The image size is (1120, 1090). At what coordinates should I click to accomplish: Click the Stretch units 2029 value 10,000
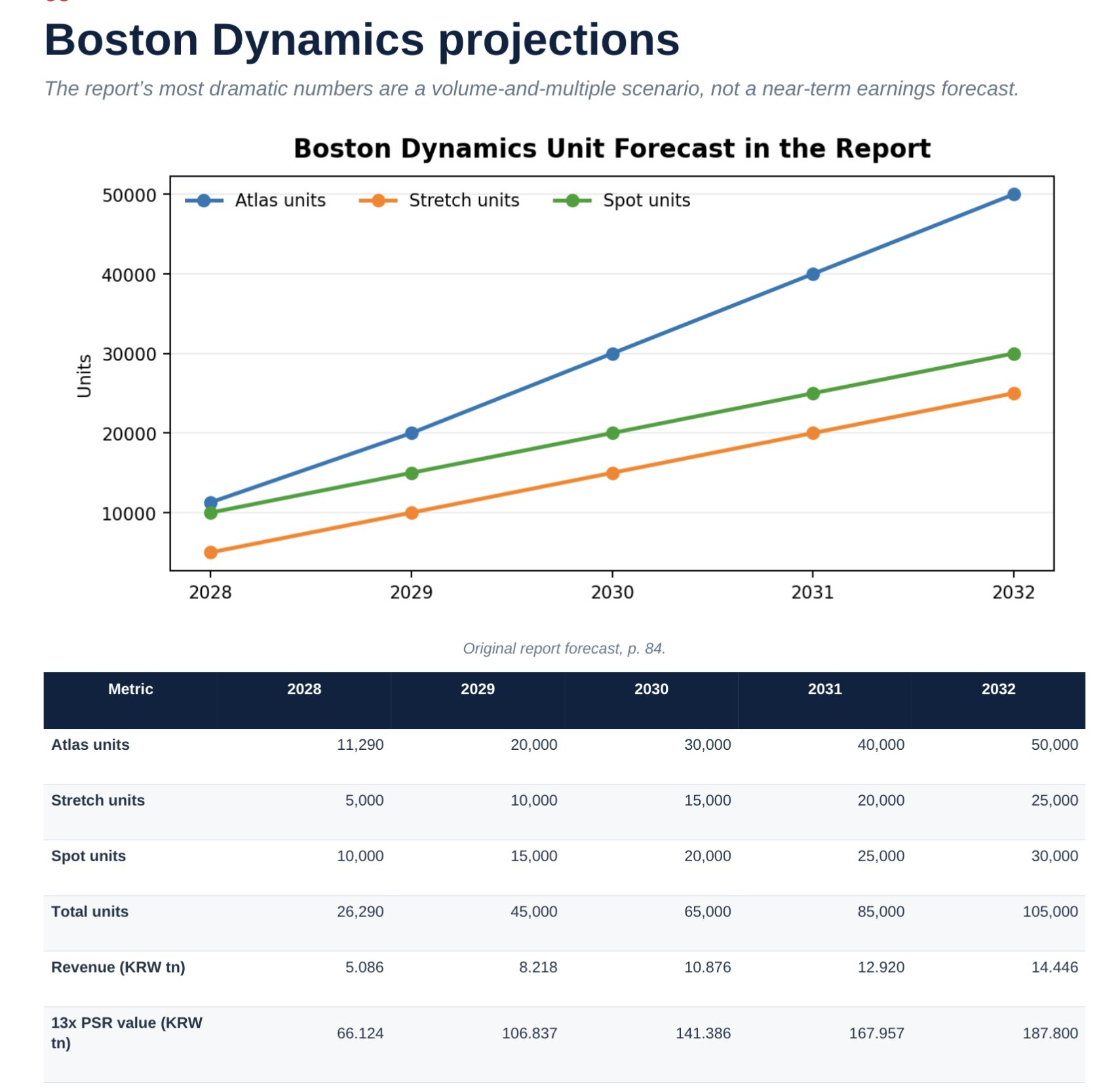(534, 801)
